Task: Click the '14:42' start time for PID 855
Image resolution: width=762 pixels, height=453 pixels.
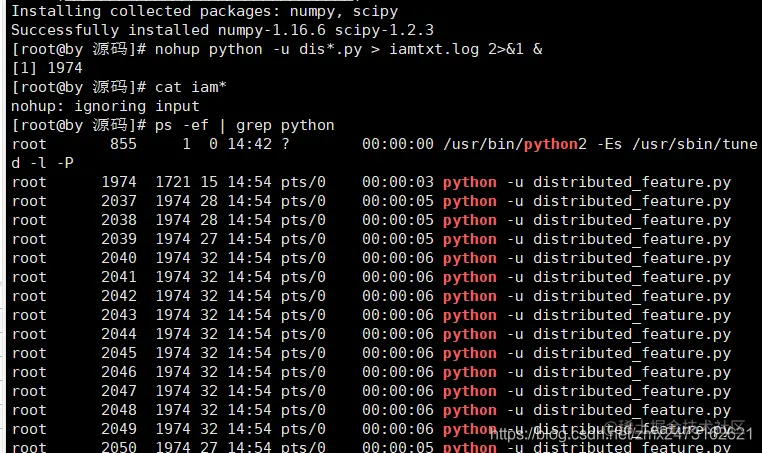Action: pos(250,144)
